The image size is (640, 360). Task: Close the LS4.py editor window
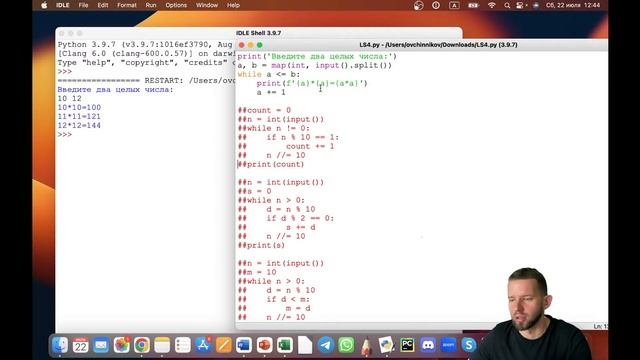tap(242, 45)
